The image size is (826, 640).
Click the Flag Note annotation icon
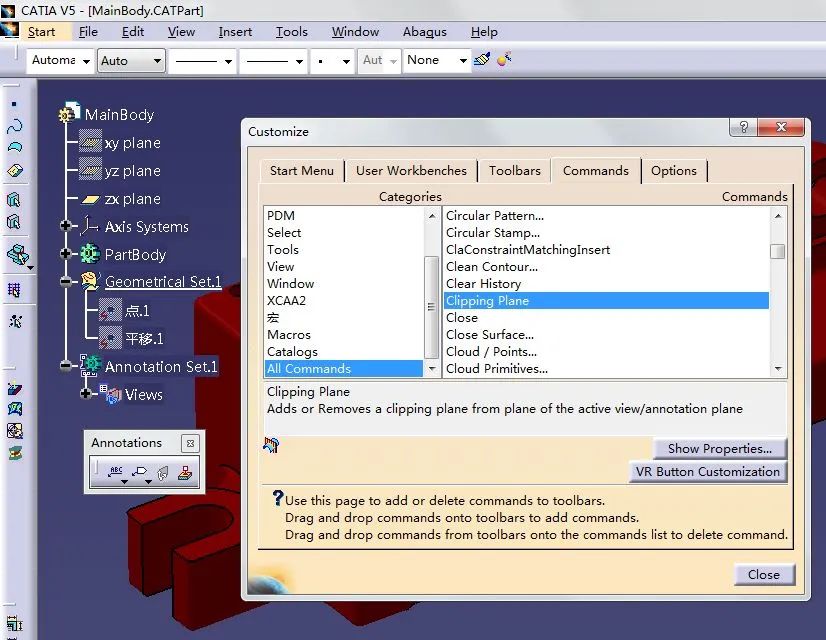click(x=141, y=473)
